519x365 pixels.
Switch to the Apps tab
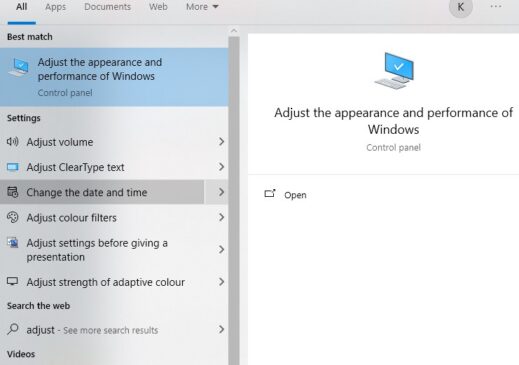[x=55, y=7]
